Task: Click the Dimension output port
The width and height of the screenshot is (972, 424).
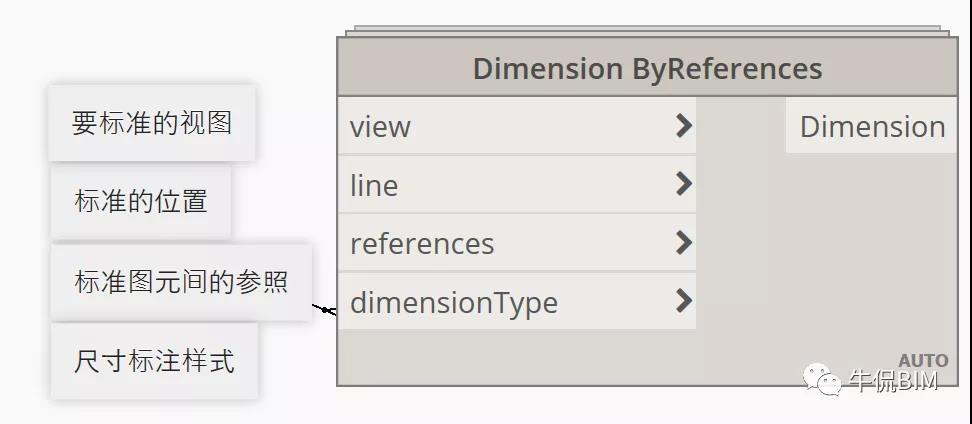Action: (x=872, y=126)
